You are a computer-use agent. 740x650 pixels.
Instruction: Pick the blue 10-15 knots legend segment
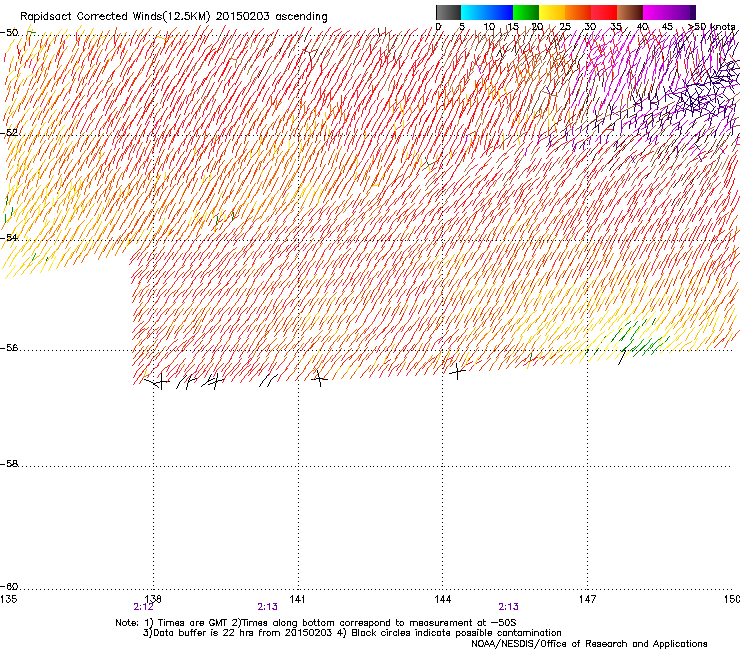pyautogui.click(x=500, y=12)
